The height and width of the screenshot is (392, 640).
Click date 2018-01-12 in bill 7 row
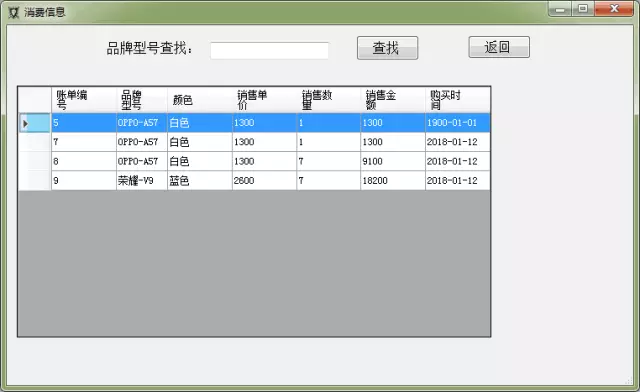tap(458, 142)
